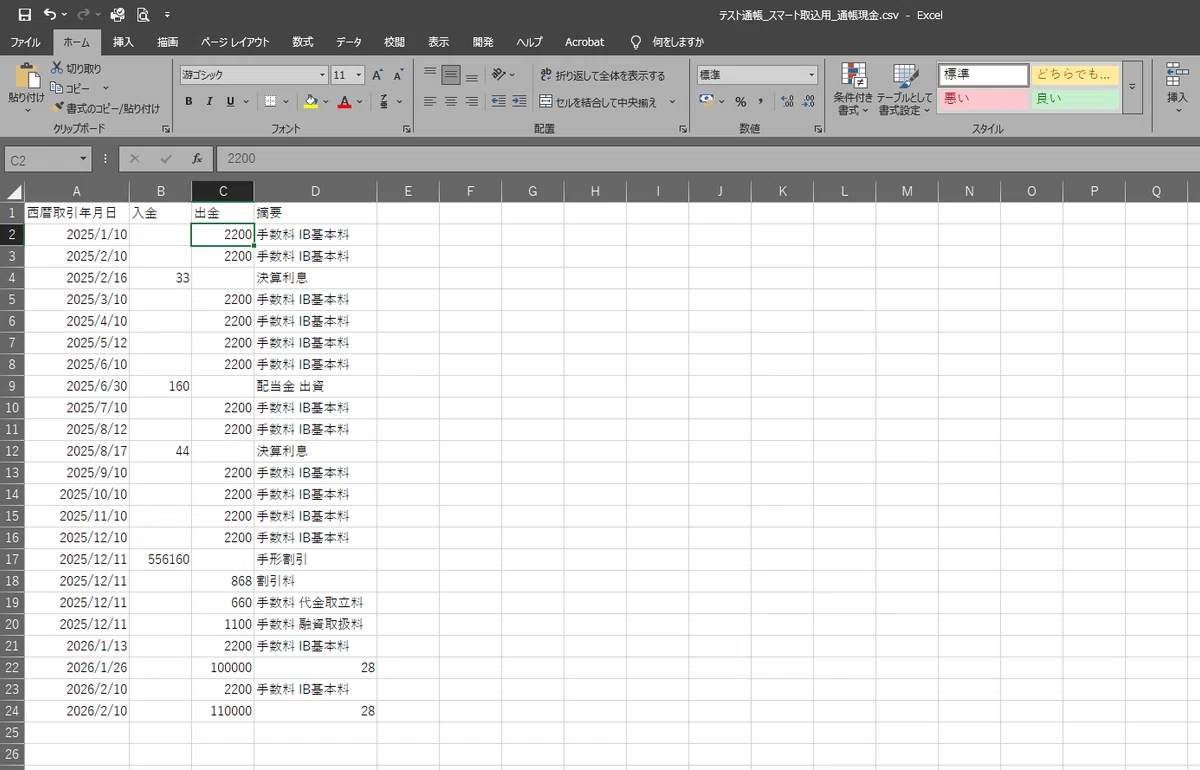Viewport: 1200px width, 770px height.
Task: Click the print preview magnifier icon
Action: pyautogui.click(x=142, y=15)
